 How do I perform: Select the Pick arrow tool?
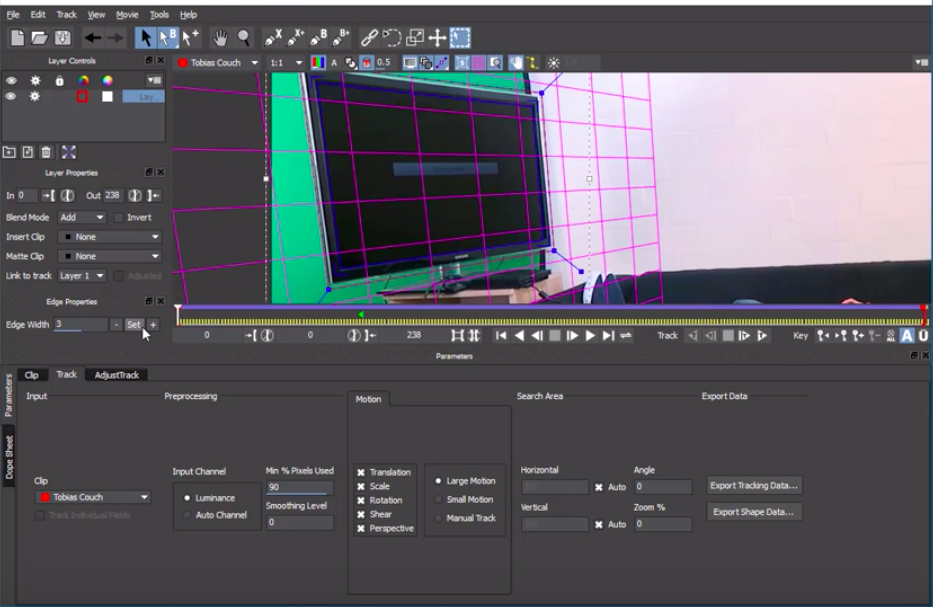pyautogui.click(x=145, y=38)
